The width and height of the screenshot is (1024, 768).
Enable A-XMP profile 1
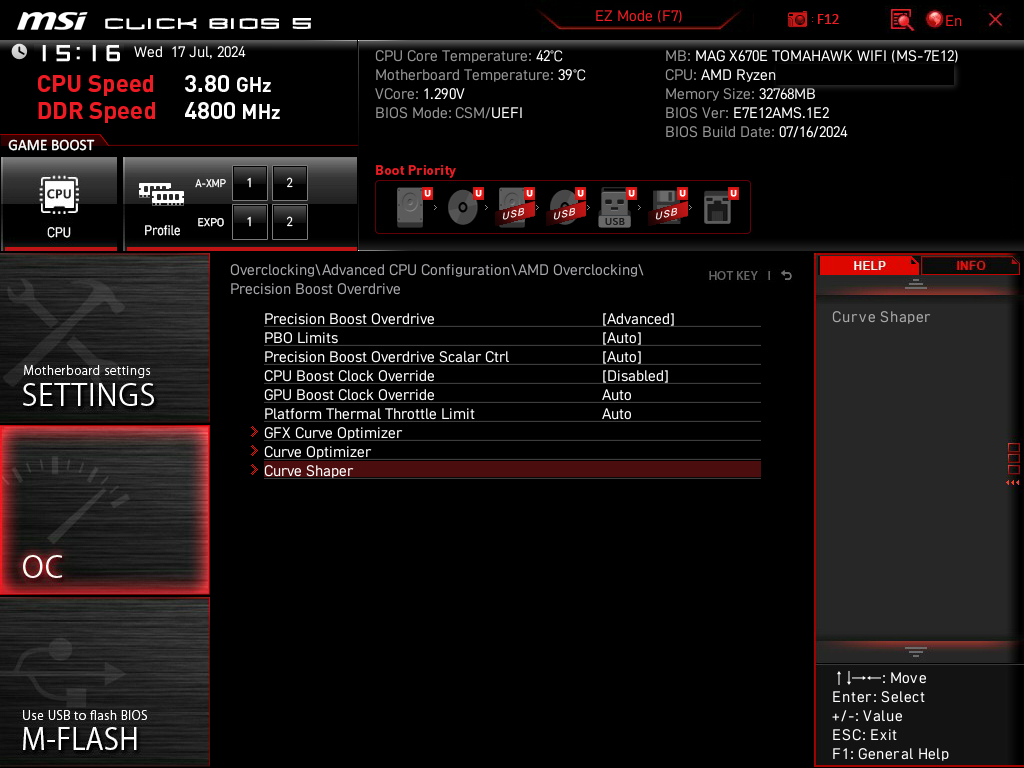click(x=249, y=183)
